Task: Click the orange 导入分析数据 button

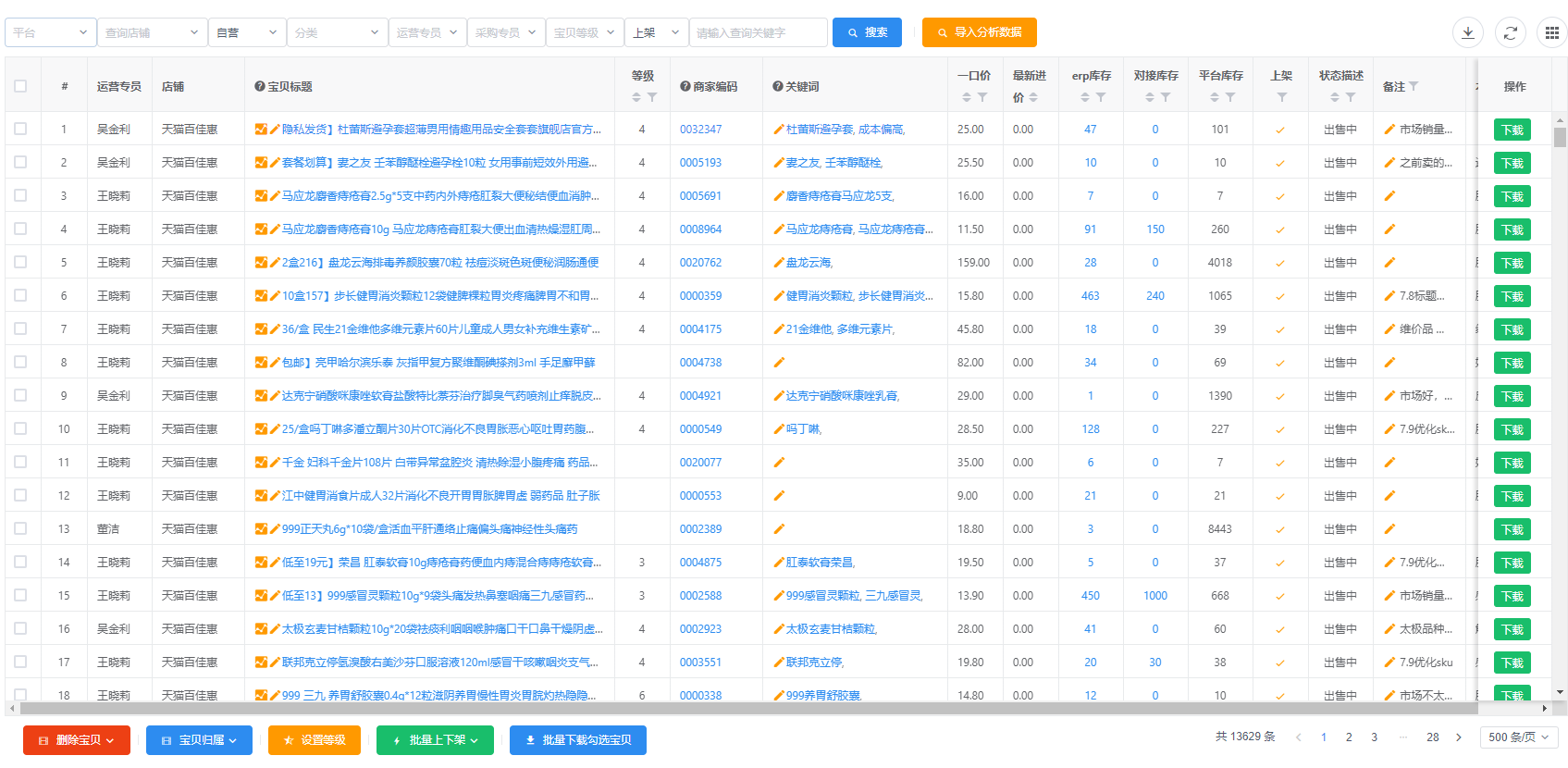Action: click(x=979, y=32)
